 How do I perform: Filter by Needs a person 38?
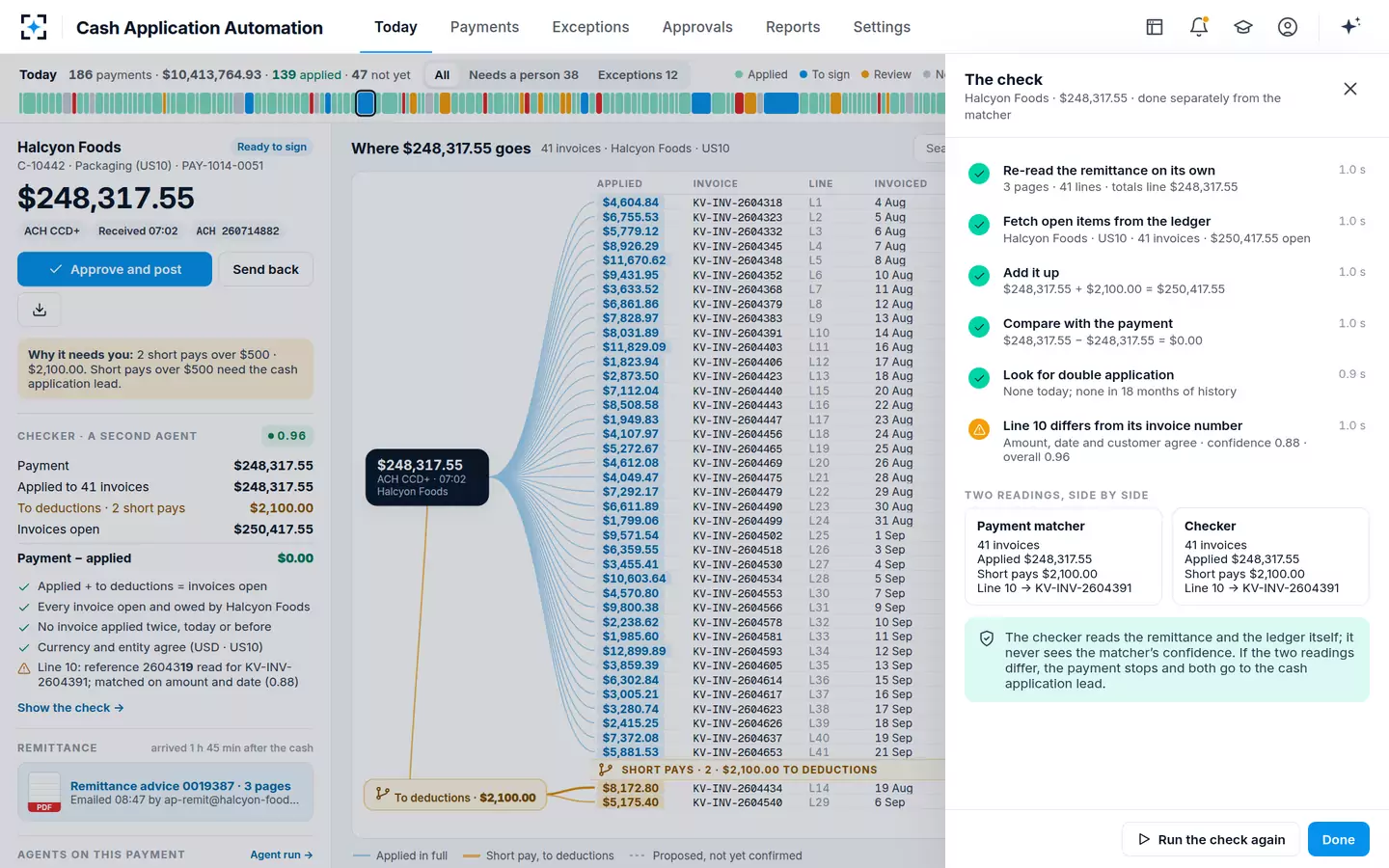point(524,74)
